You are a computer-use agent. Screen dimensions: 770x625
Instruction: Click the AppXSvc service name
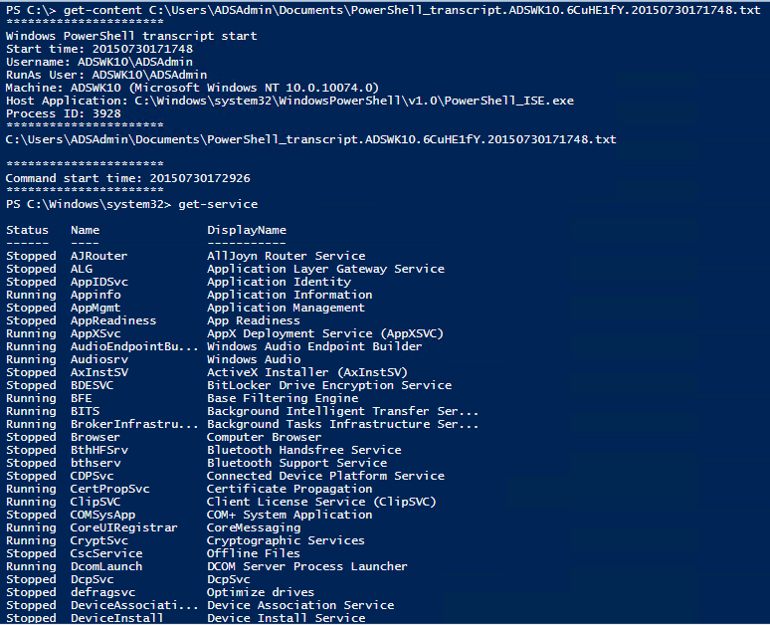[x=95, y=334]
